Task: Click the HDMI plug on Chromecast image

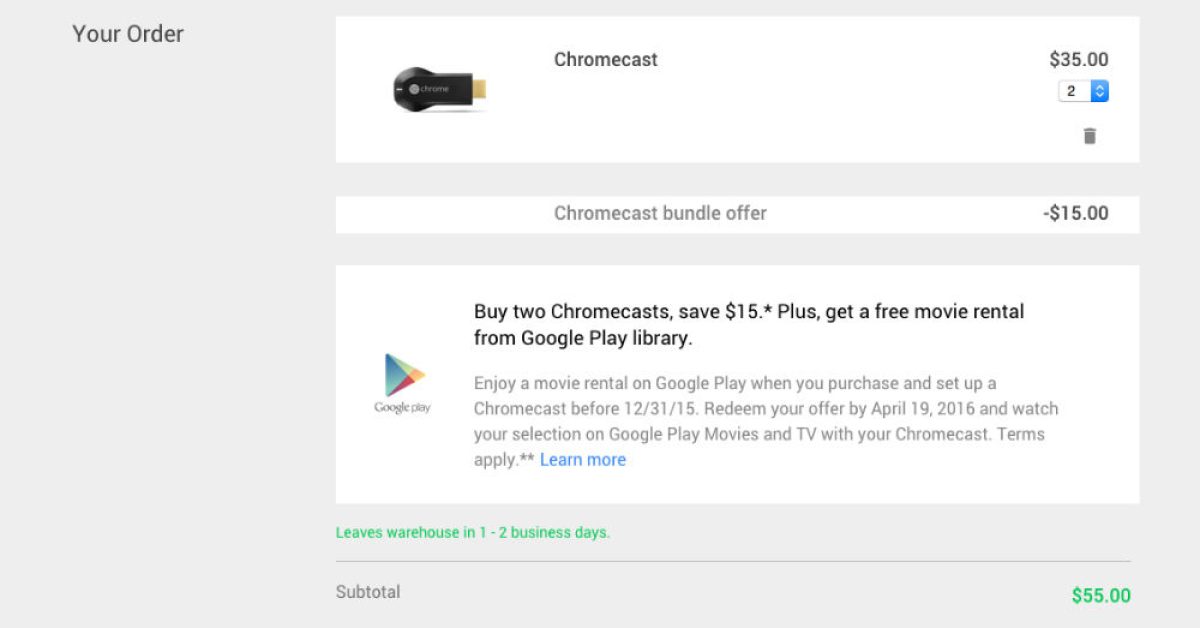Action: (478, 88)
